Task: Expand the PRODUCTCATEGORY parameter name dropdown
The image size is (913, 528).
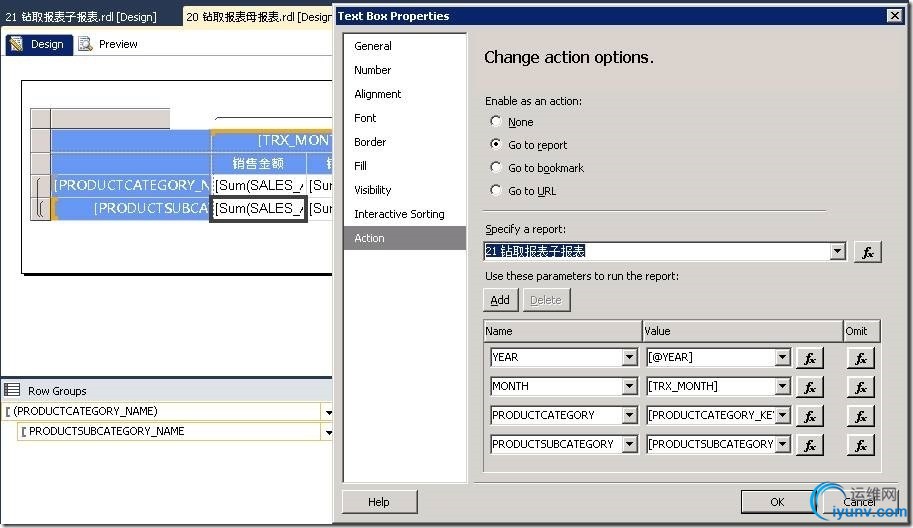Action: pyautogui.click(x=629, y=415)
